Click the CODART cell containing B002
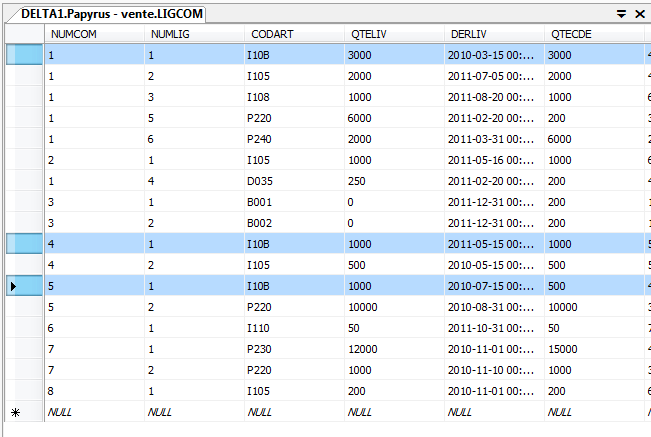Image resolution: width=651 pixels, height=437 pixels. pyautogui.click(x=294, y=221)
